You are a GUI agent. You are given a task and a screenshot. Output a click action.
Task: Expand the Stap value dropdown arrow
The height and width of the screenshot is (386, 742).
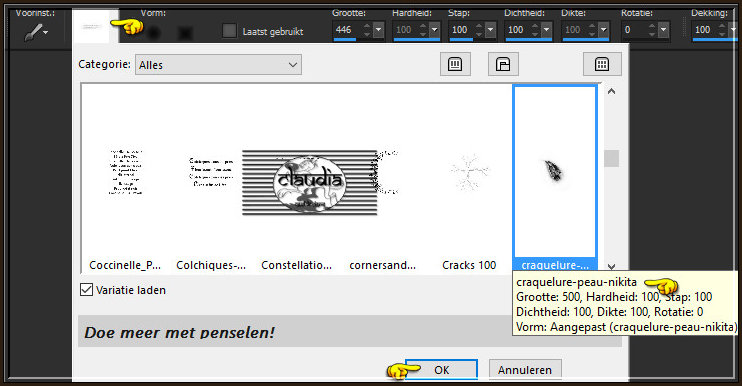pyautogui.click(x=490, y=30)
